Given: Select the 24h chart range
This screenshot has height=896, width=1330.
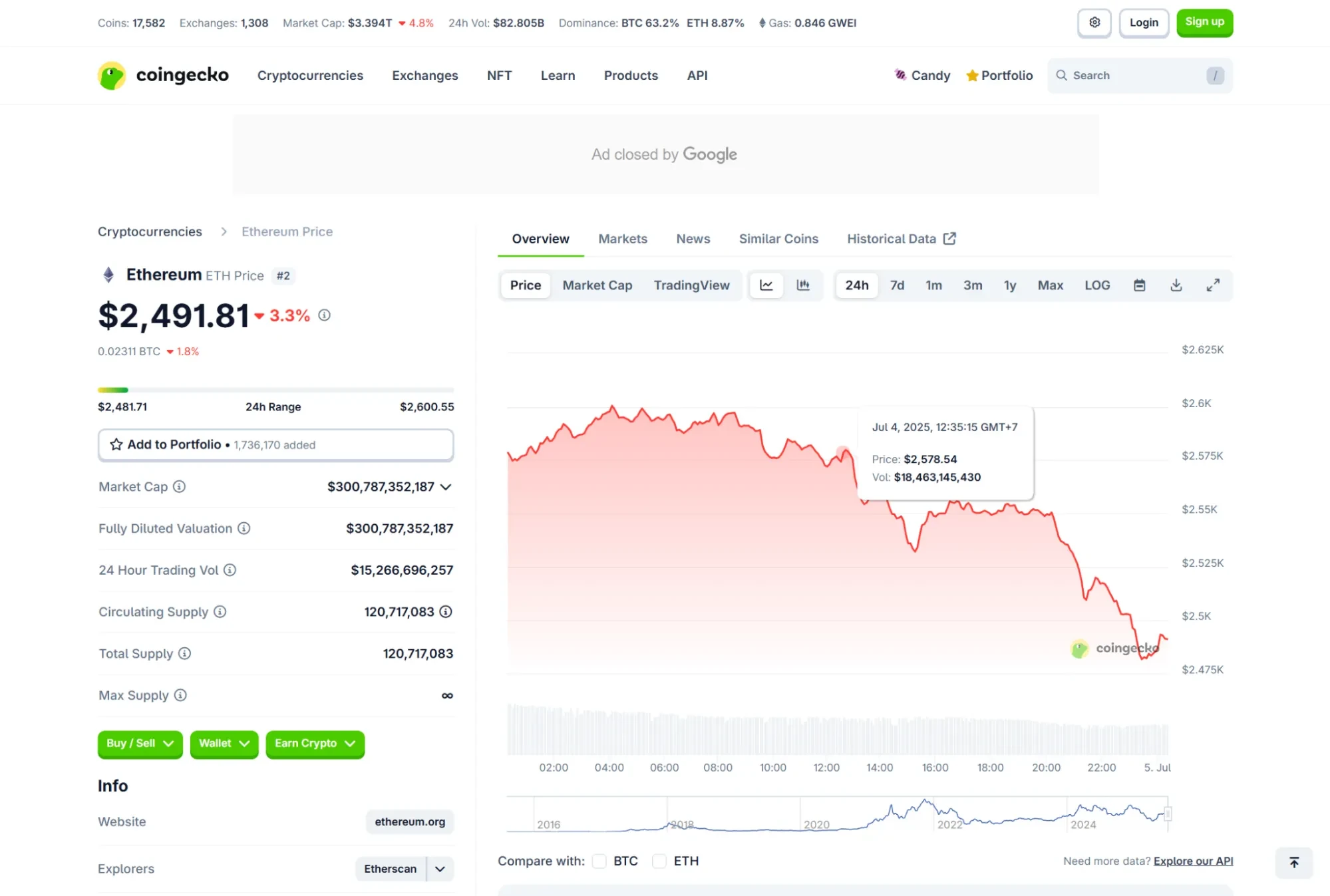Looking at the screenshot, I should pos(857,285).
